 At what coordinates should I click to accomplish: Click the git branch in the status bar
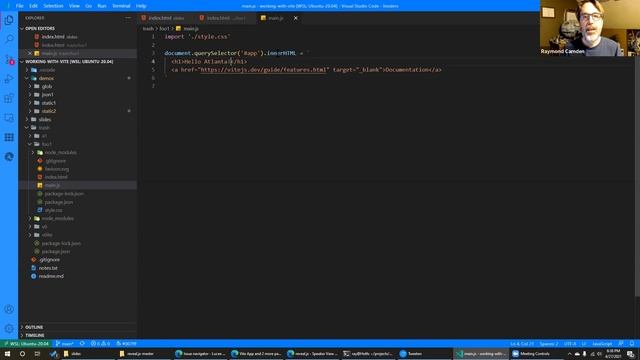tap(64, 344)
